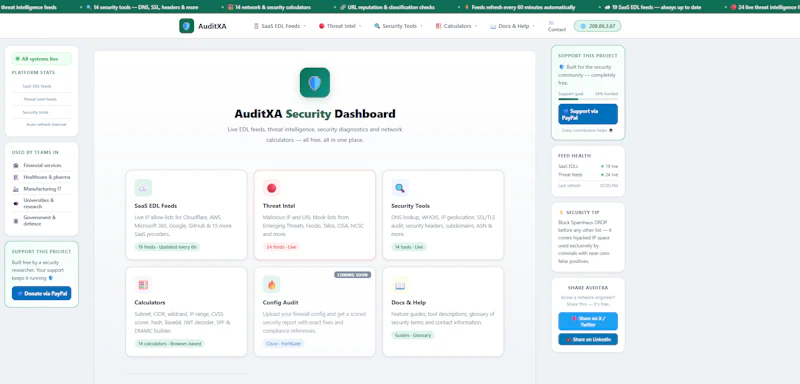Viewport: 800px width, 384px height.
Task: Click the Calculators nav icon
Action: coord(438,26)
